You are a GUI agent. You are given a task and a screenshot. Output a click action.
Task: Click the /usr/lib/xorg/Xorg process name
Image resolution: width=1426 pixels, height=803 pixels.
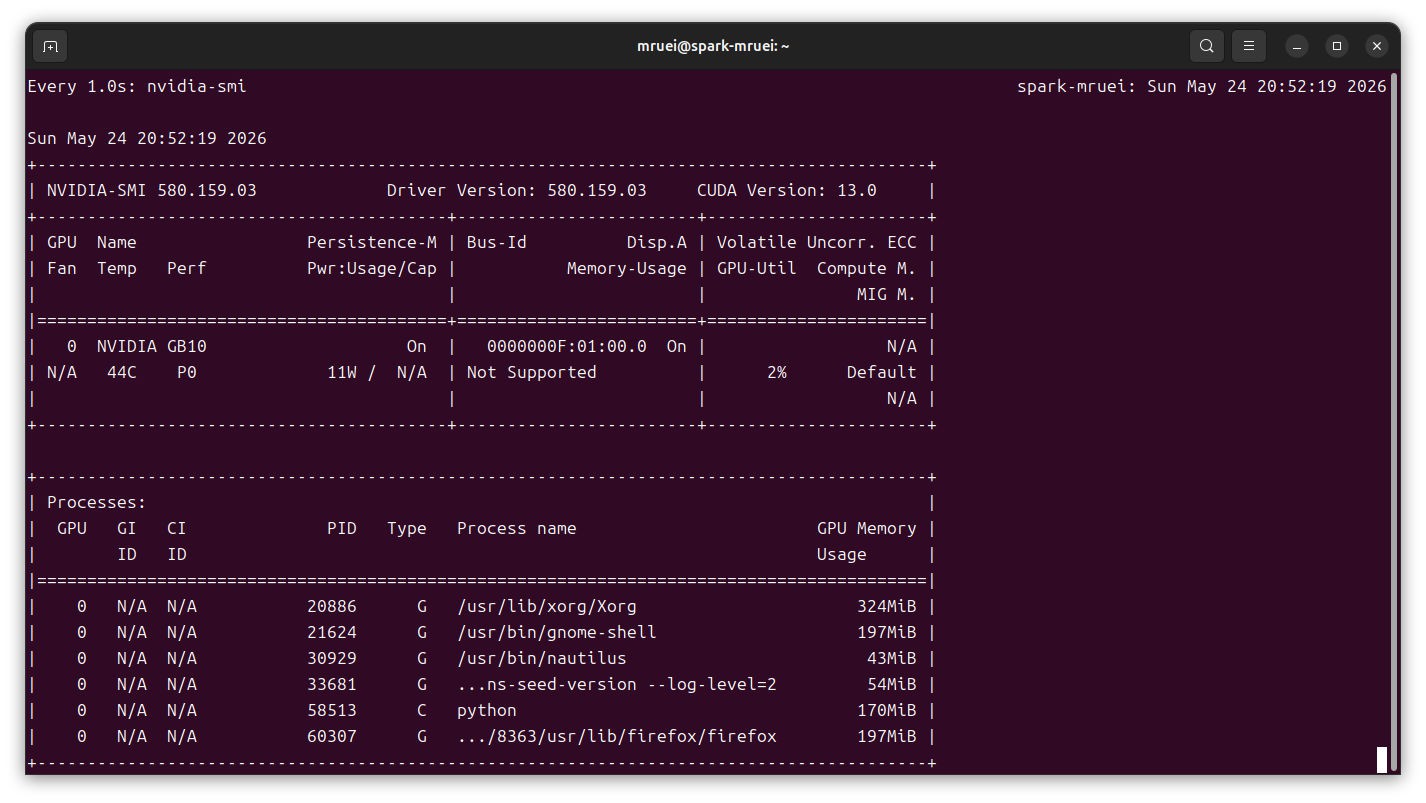click(x=546, y=606)
